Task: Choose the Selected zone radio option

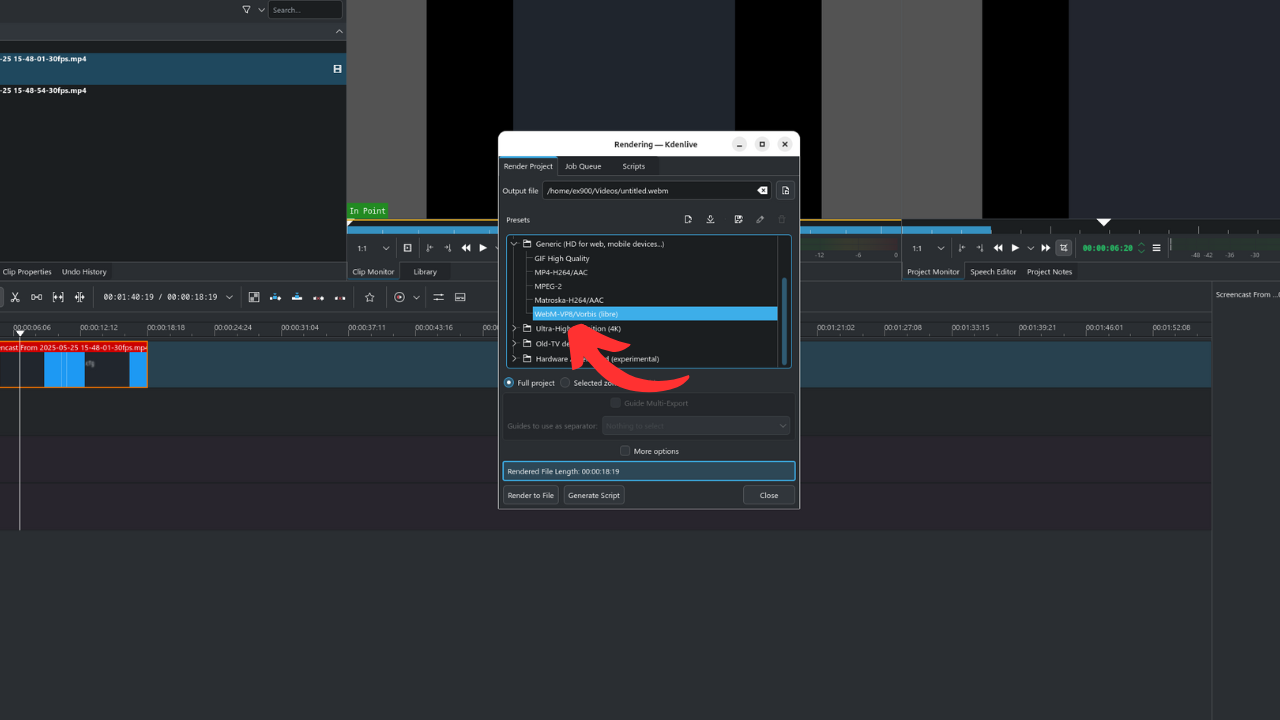Action: tap(565, 383)
